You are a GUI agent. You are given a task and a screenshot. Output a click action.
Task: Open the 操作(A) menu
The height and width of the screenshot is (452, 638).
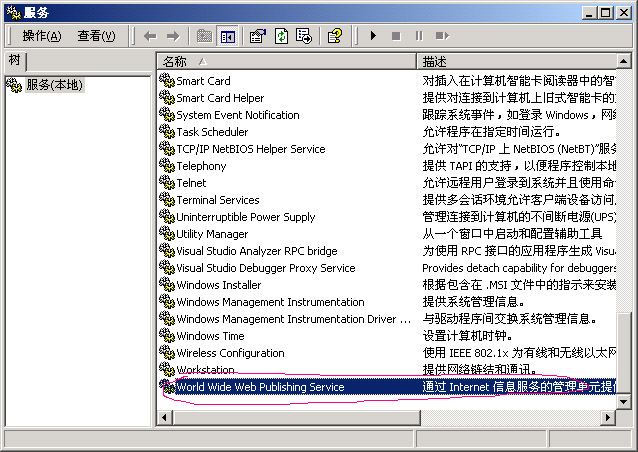pyautogui.click(x=41, y=36)
